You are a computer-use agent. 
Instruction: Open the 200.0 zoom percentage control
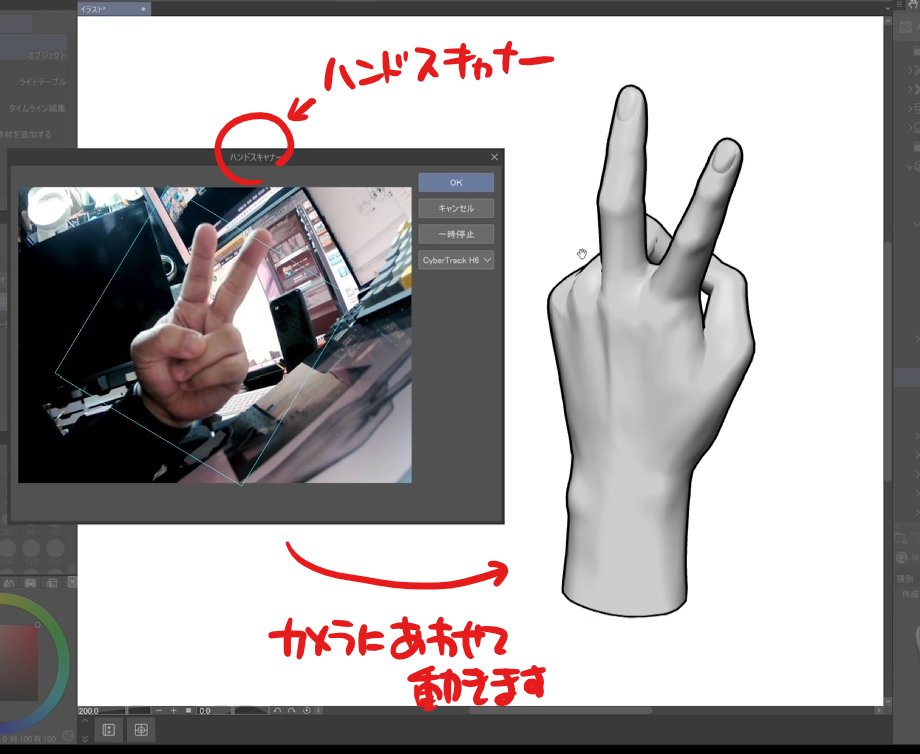pyautogui.click(x=95, y=709)
